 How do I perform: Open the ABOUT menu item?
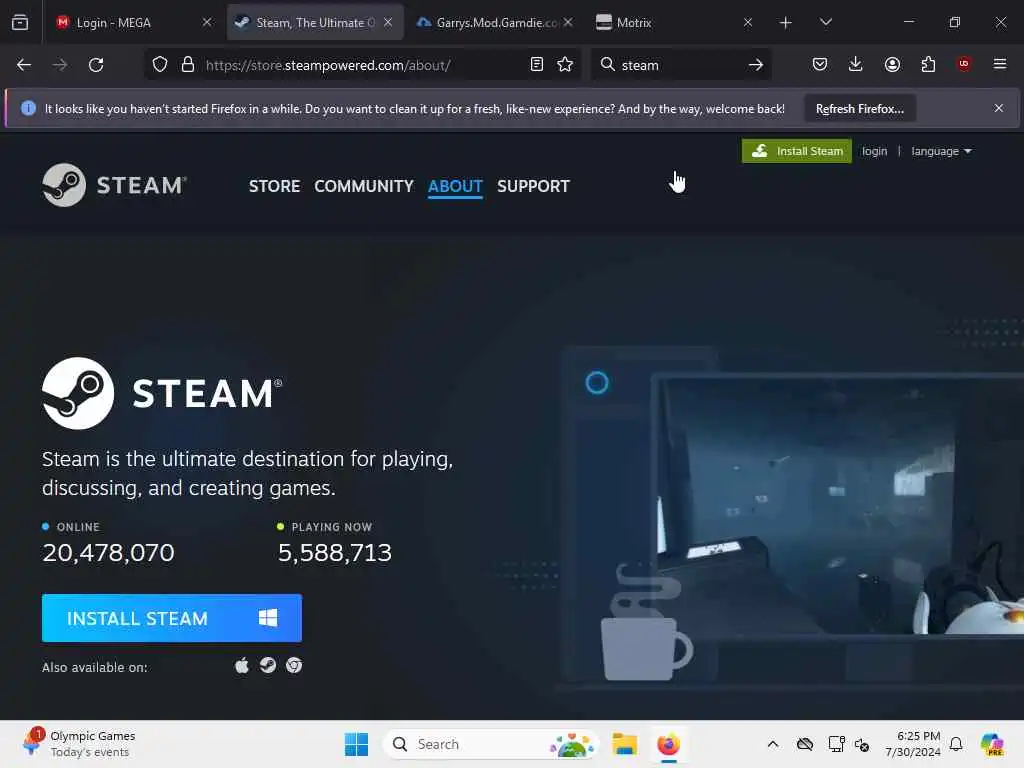tap(455, 186)
